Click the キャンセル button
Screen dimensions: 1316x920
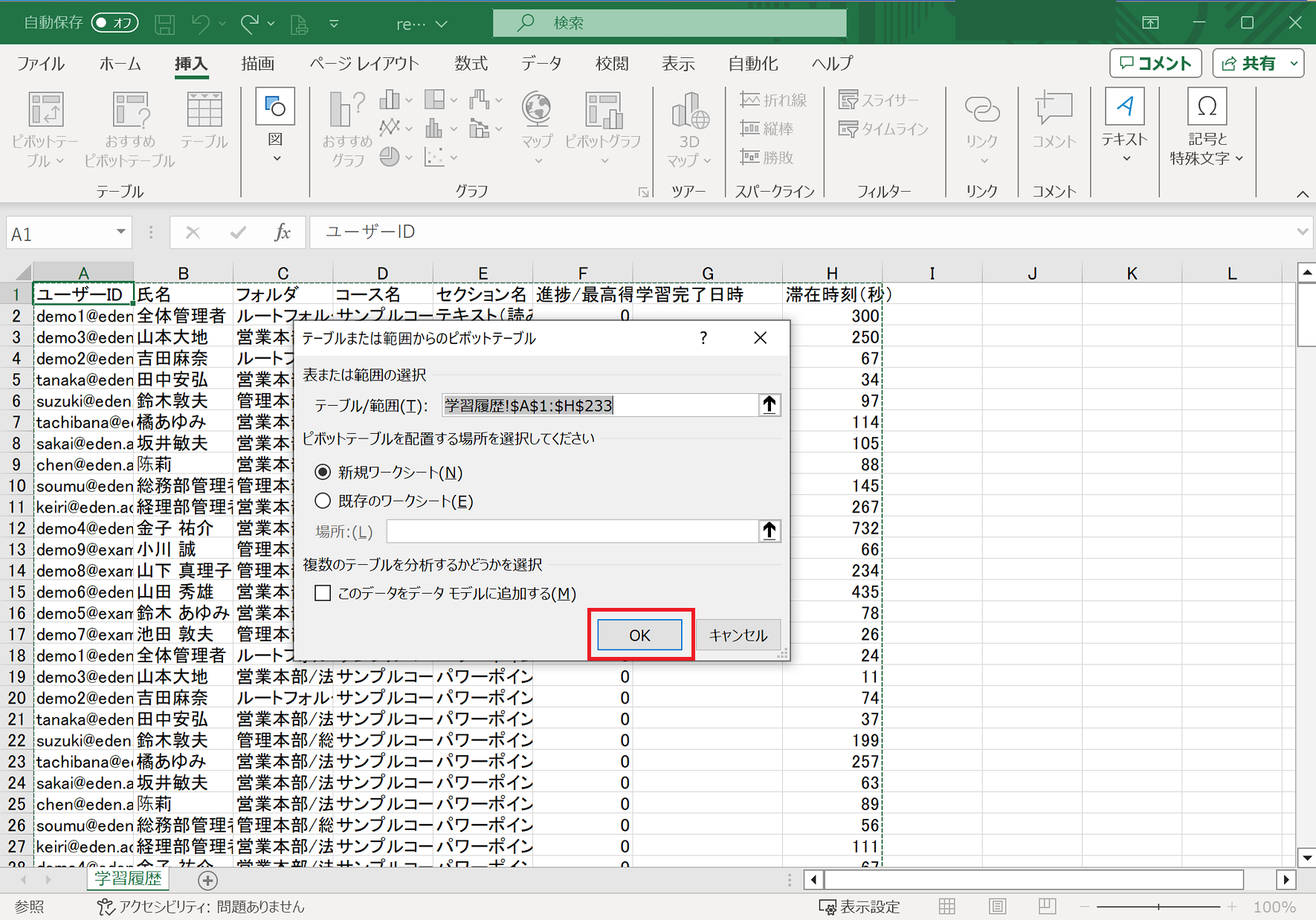point(738,635)
